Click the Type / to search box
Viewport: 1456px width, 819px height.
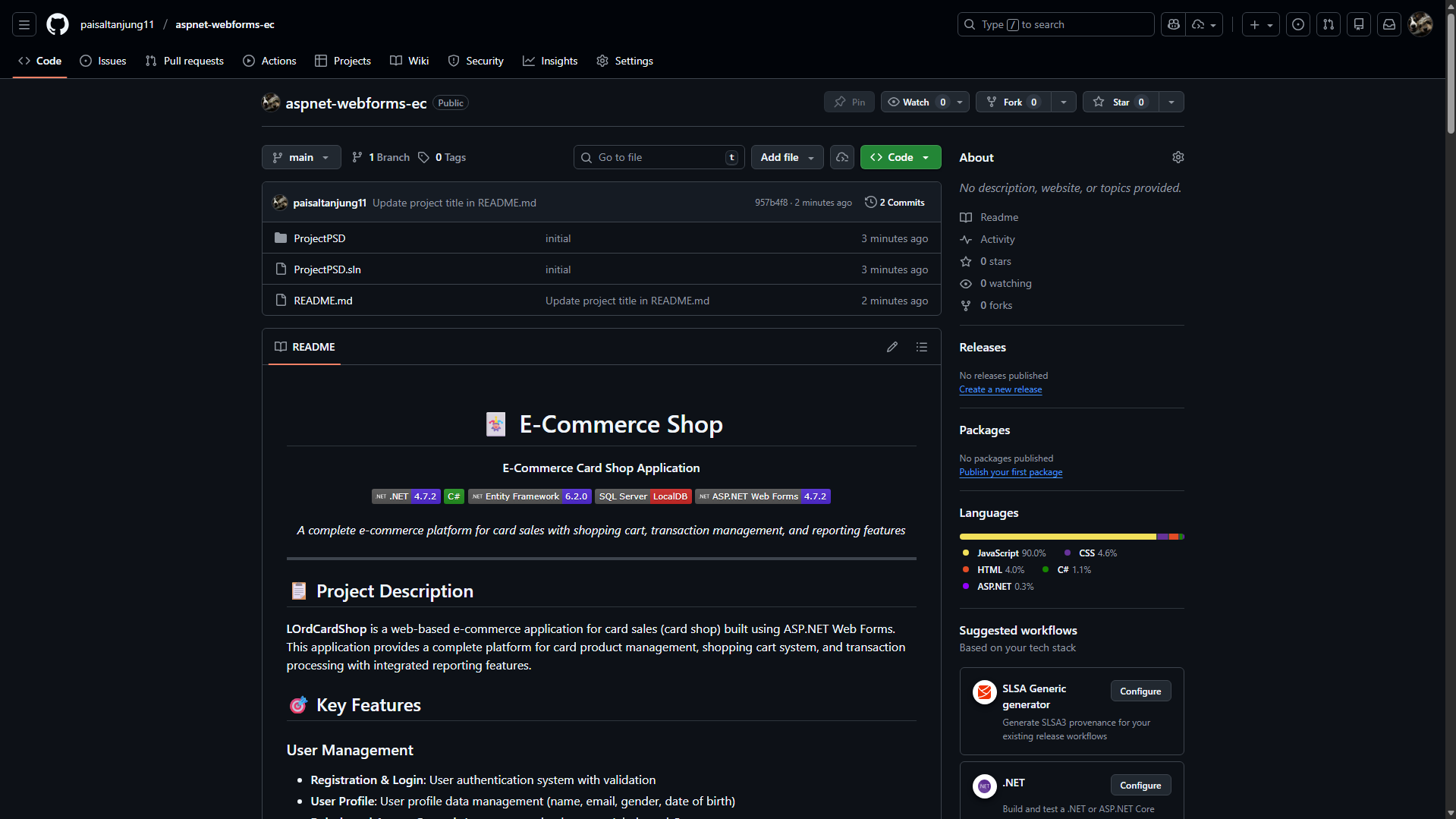[1055, 24]
